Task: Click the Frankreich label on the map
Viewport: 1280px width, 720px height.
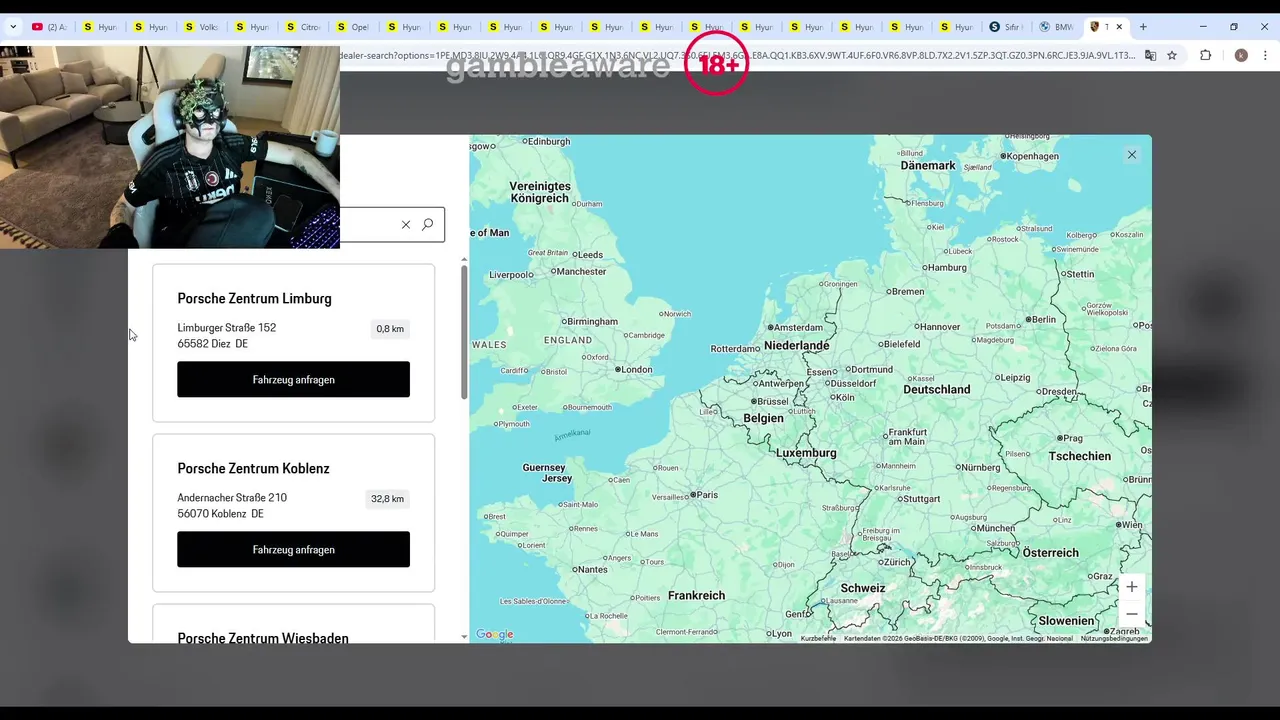Action: point(696,595)
